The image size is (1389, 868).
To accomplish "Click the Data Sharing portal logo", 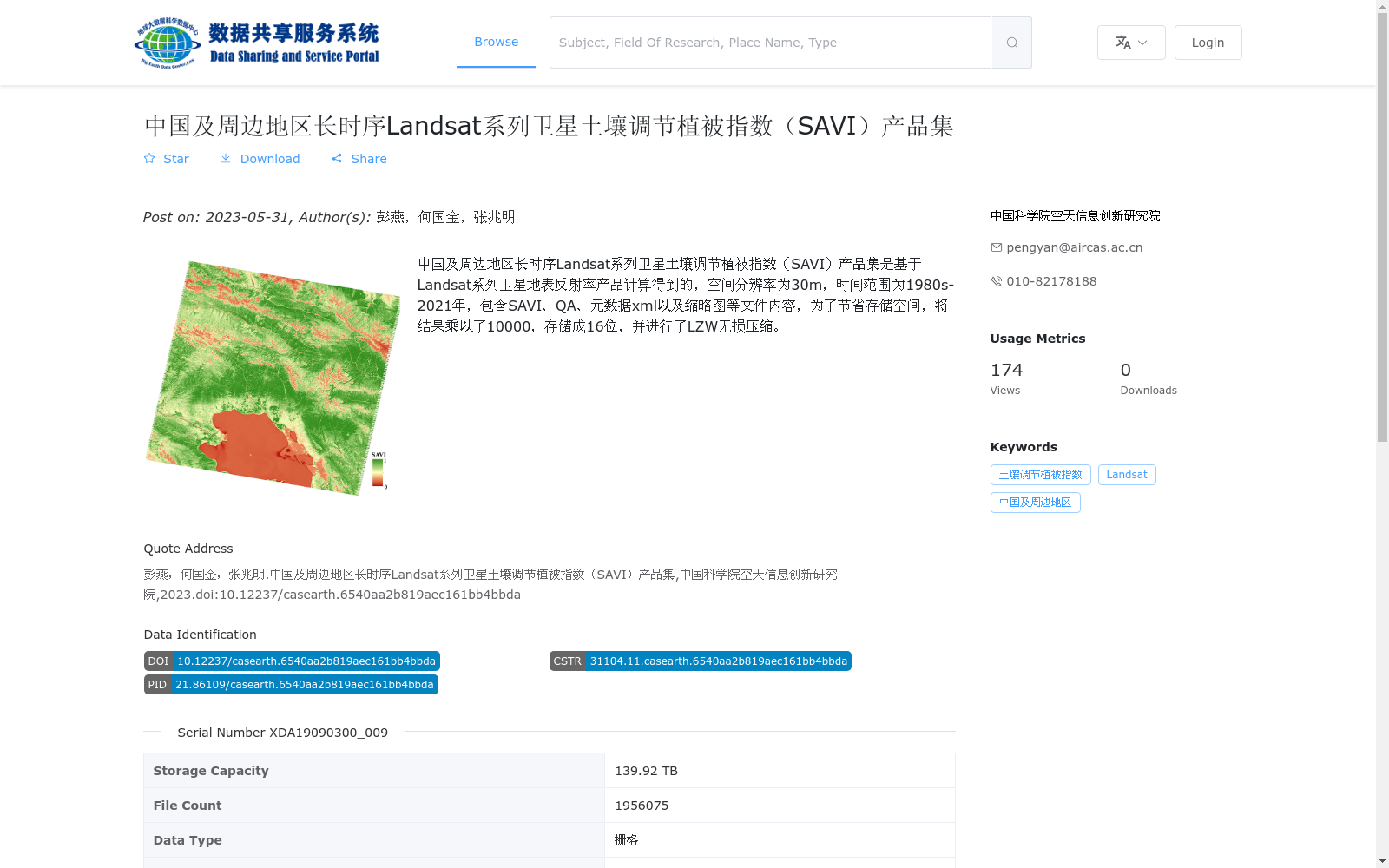I will point(257,42).
